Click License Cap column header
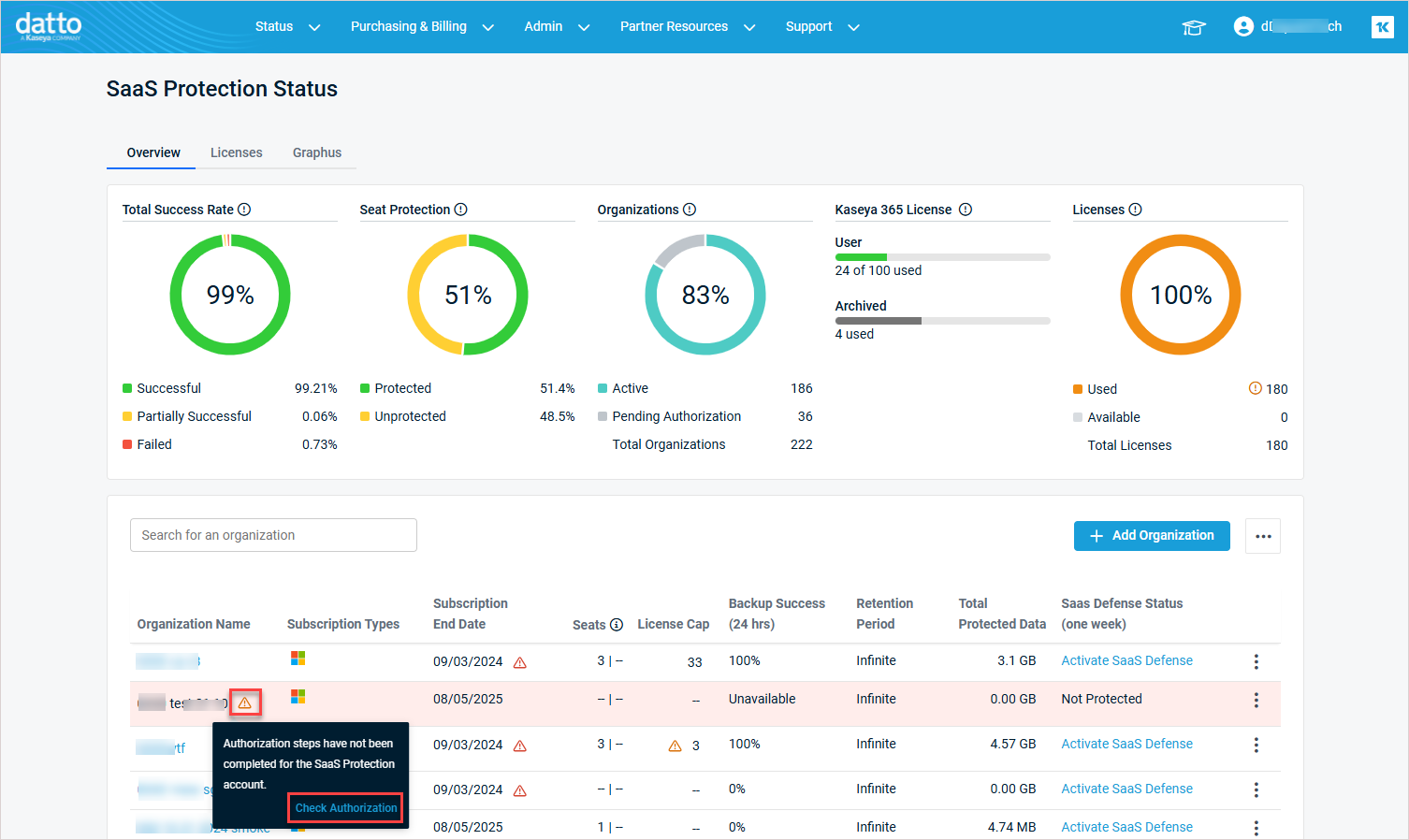Image resolution: width=1409 pixels, height=840 pixels. pyautogui.click(x=674, y=624)
